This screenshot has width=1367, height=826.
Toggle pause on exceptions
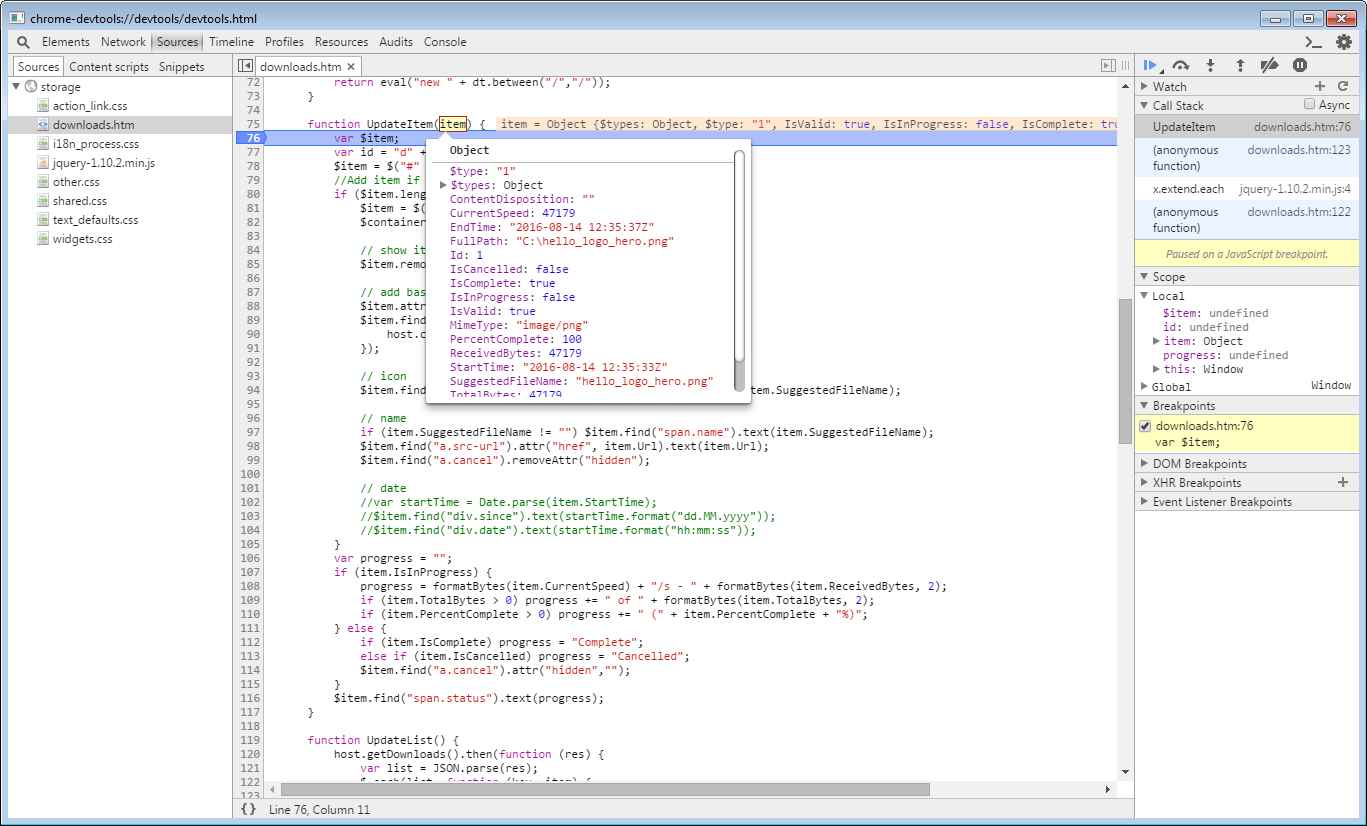pyautogui.click(x=1299, y=65)
